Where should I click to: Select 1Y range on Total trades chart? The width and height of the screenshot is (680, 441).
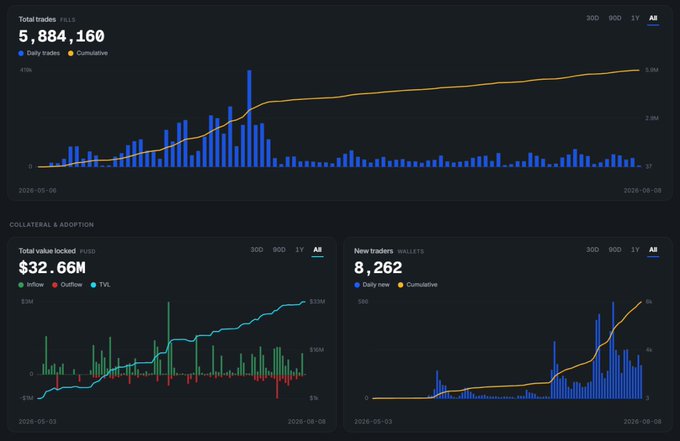[635, 18]
